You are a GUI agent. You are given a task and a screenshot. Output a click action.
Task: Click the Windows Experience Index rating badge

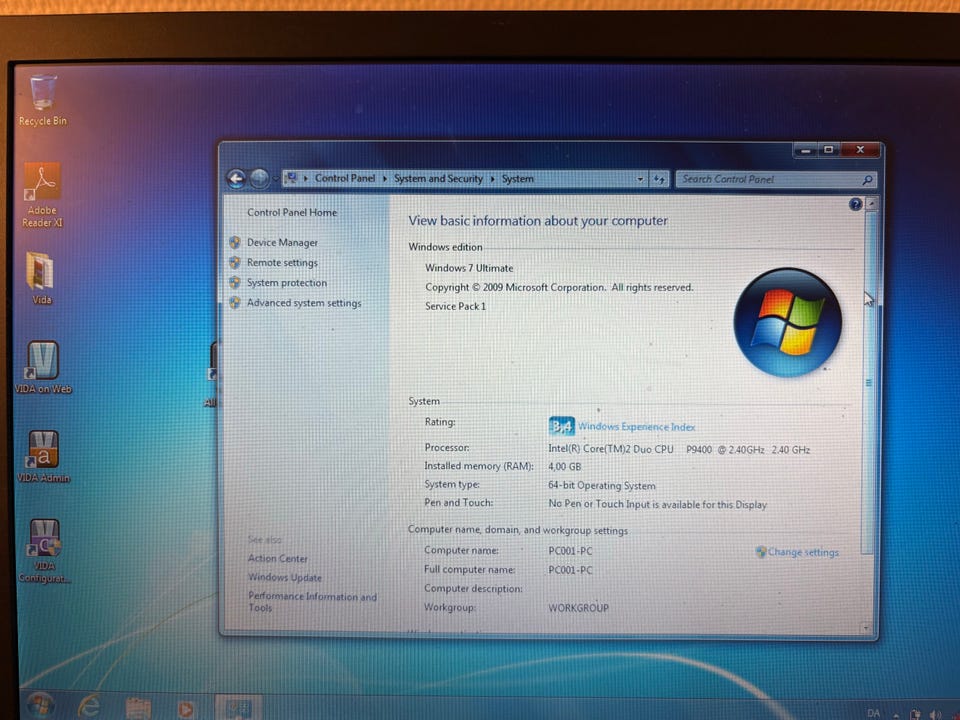(561, 426)
